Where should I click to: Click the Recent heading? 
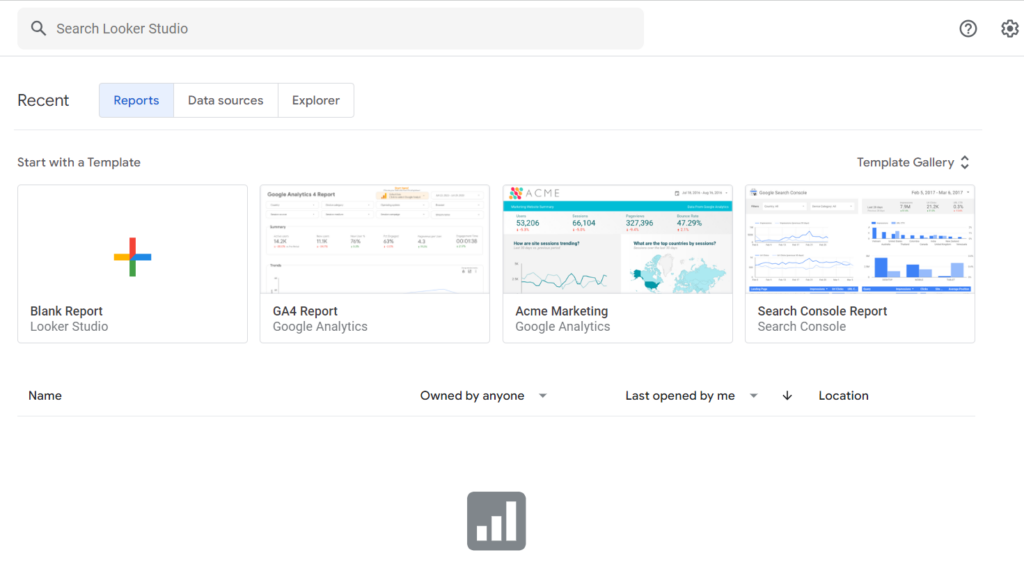click(x=43, y=101)
